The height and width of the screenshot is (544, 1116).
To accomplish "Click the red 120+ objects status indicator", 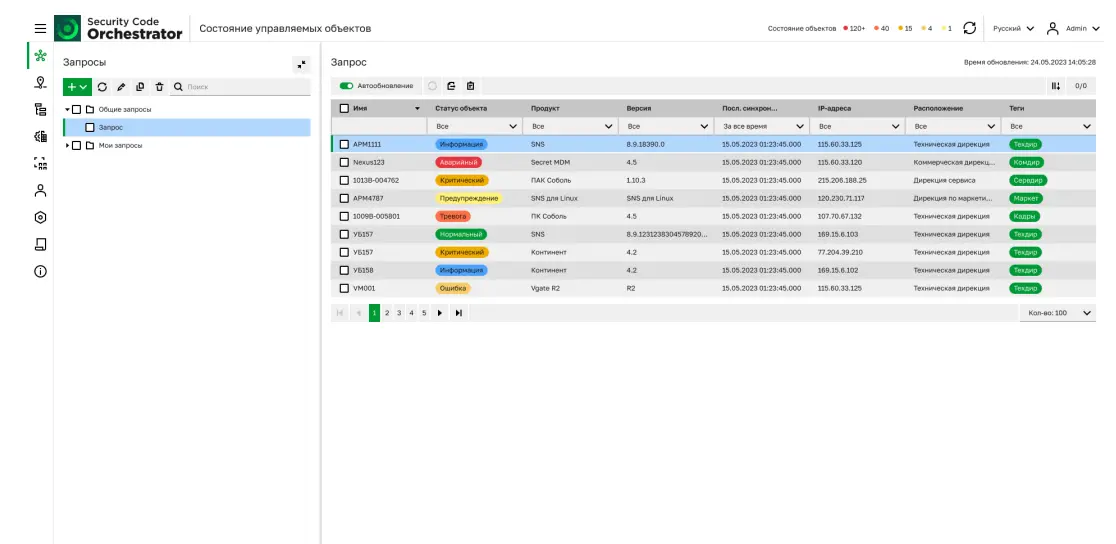I will (x=854, y=28).
